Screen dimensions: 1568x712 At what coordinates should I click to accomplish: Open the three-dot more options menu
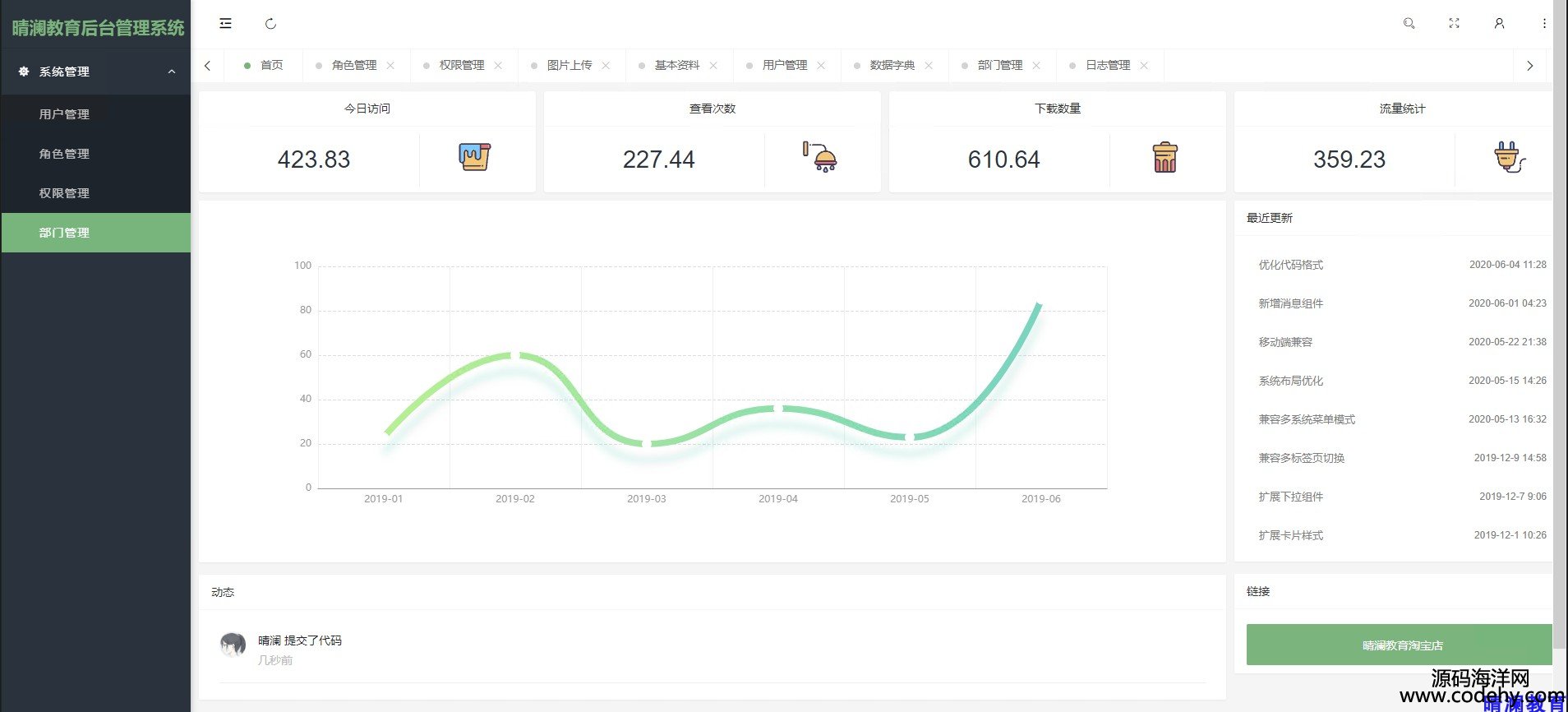click(x=1544, y=24)
